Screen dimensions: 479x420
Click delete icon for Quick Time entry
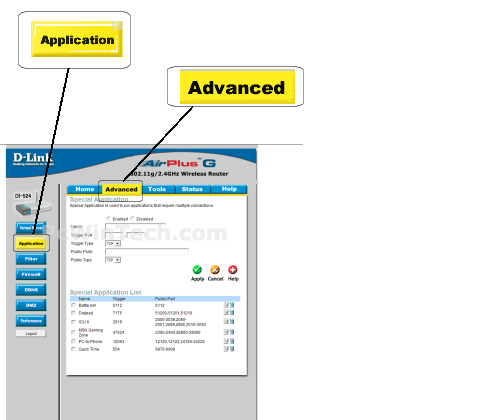pos(232,349)
